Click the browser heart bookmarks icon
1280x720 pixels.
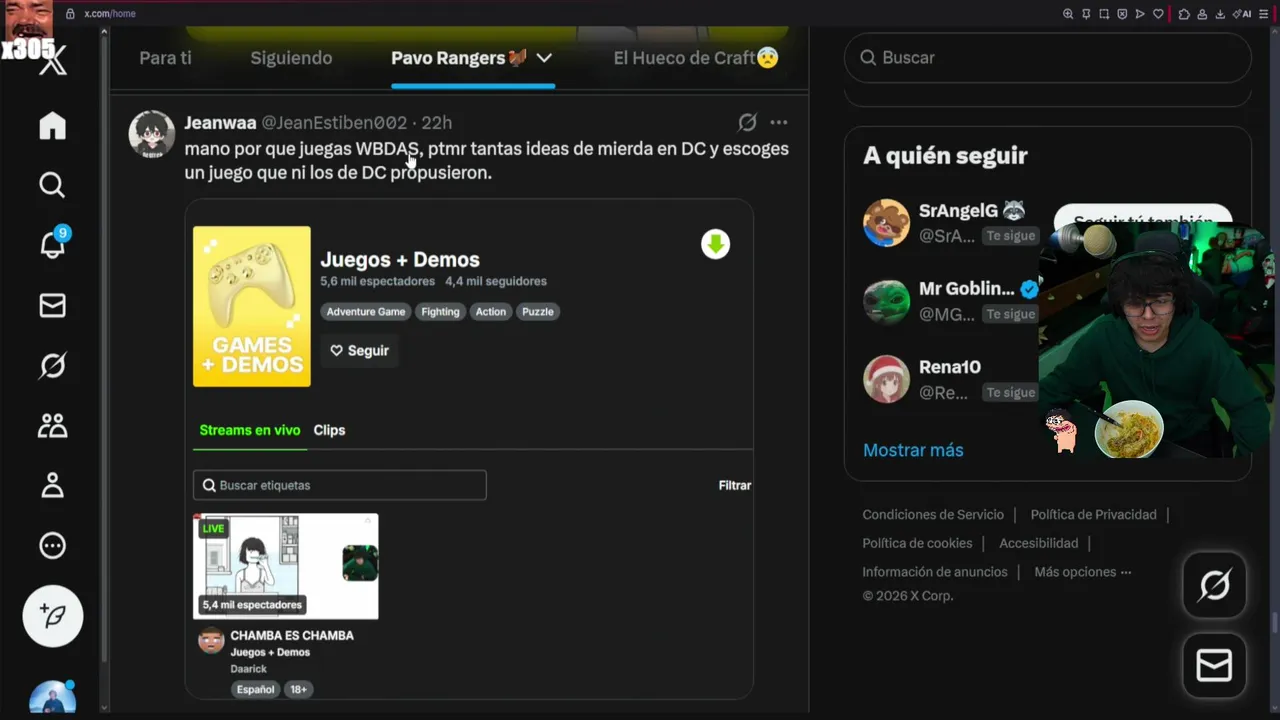point(1158,14)
